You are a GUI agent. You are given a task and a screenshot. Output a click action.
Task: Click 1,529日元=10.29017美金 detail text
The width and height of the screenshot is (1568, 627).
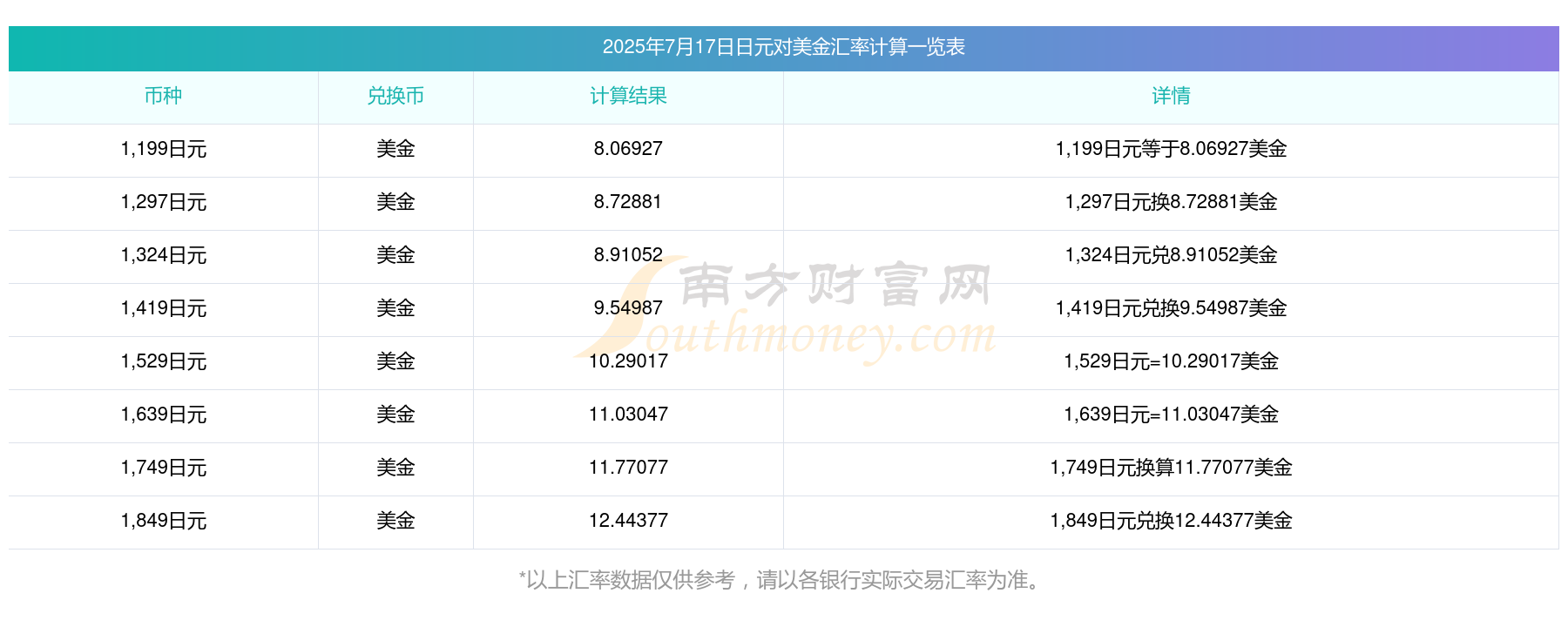click(1171, 361)
